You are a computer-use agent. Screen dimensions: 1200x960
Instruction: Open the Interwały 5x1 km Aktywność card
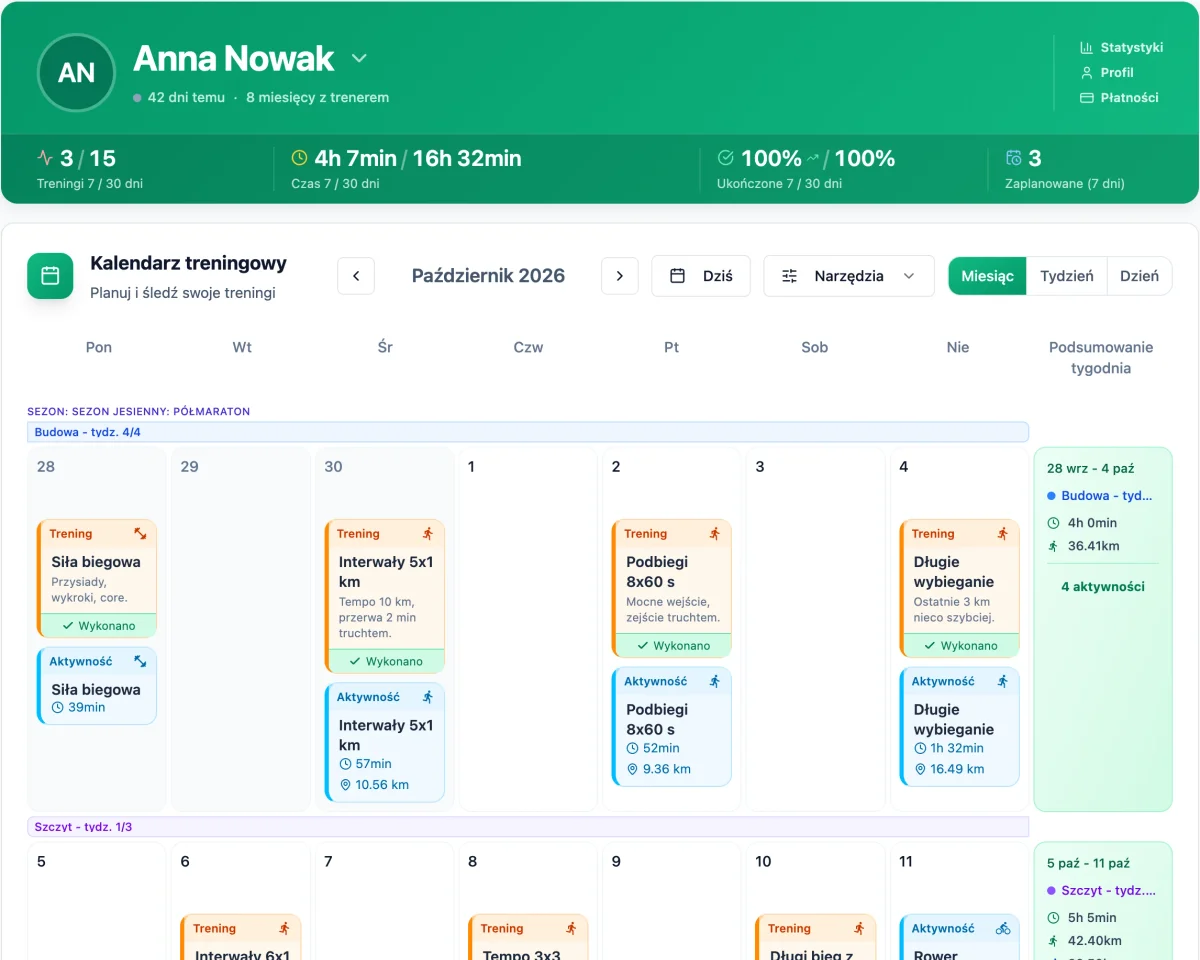385,742
